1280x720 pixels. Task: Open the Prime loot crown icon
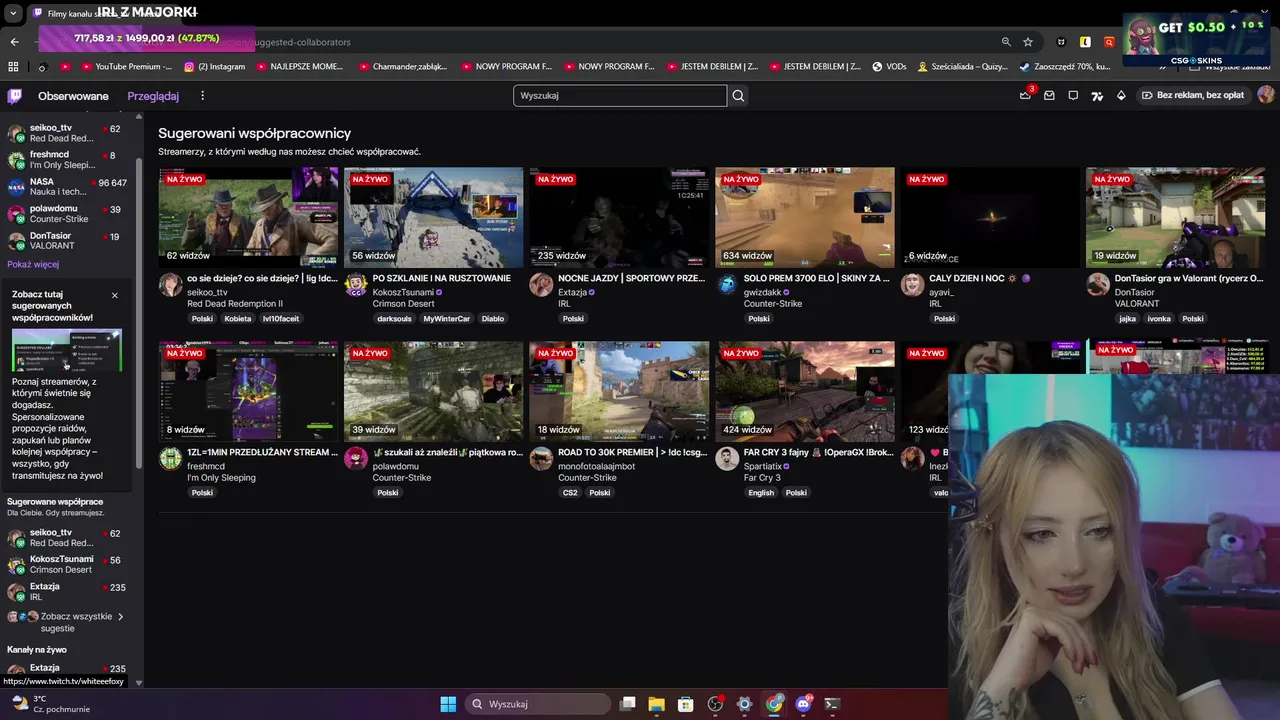click(1025, 95)
